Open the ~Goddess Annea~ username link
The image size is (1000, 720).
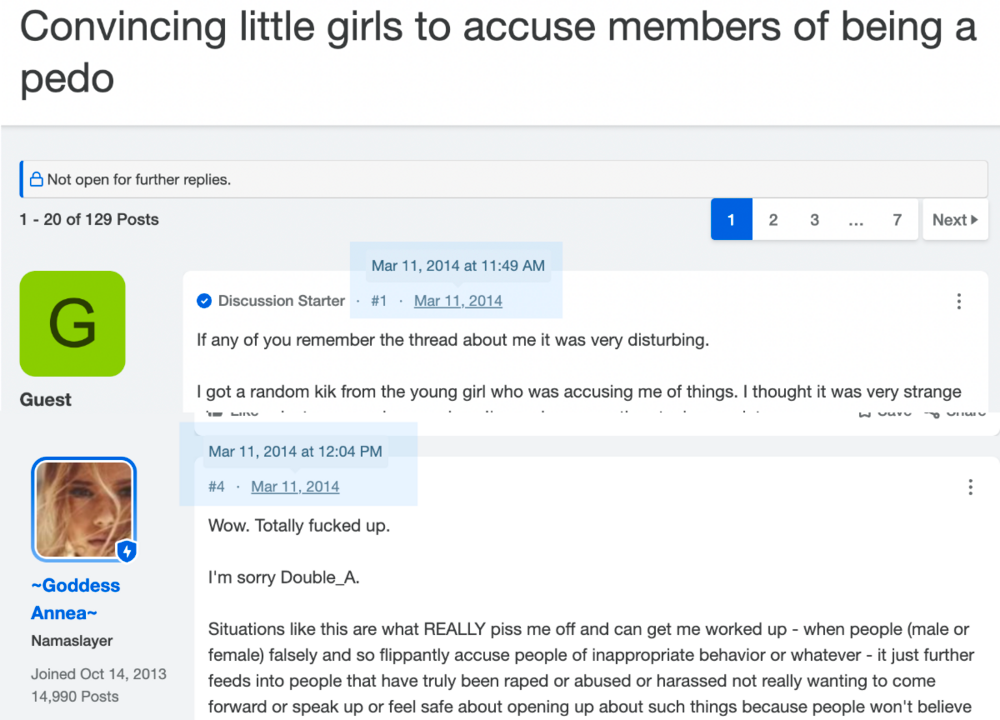(x=75, y=599)
